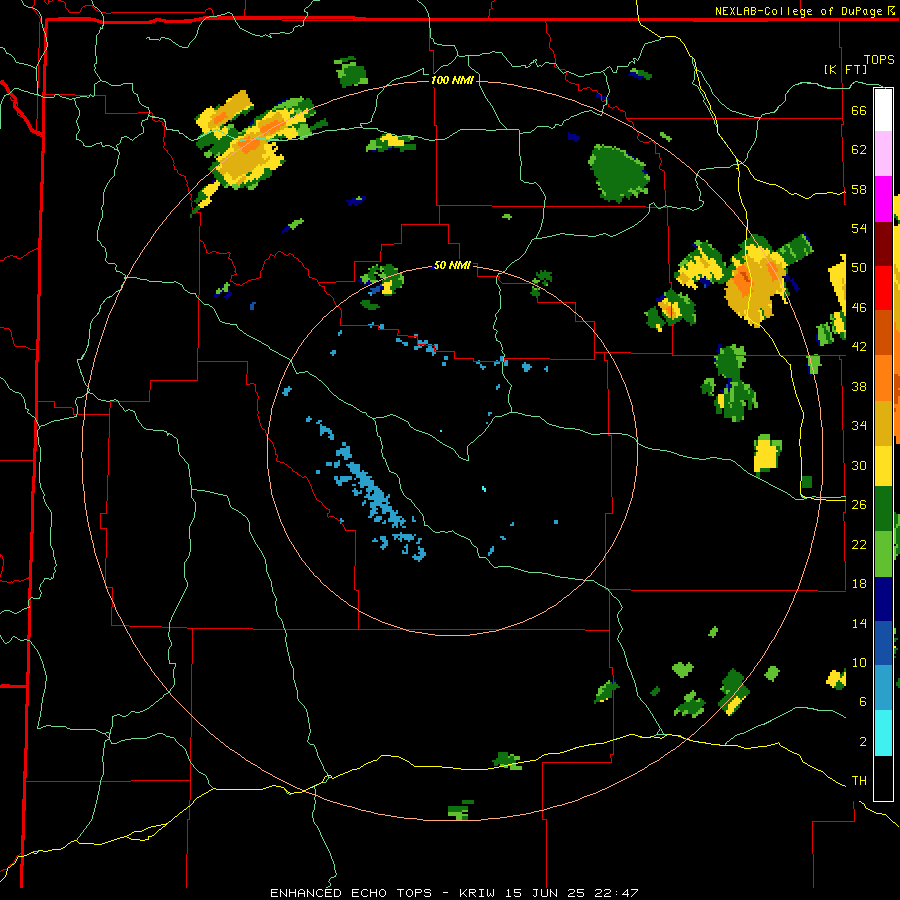Select the dark red legend band

[x=883, y=244]
